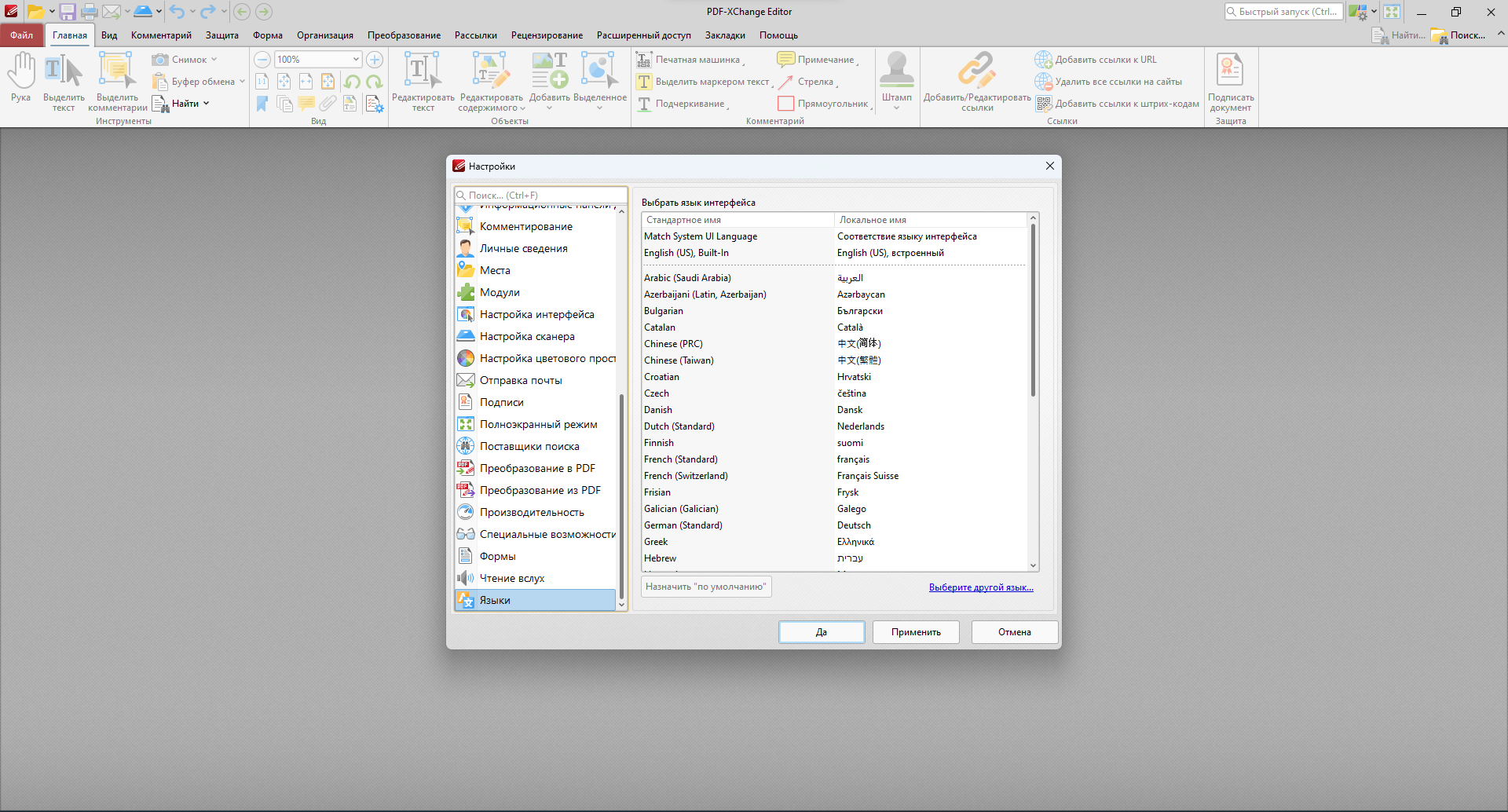Add a Sticky Note (Примечание)
Screen dimensions: 1508x812
817,60
